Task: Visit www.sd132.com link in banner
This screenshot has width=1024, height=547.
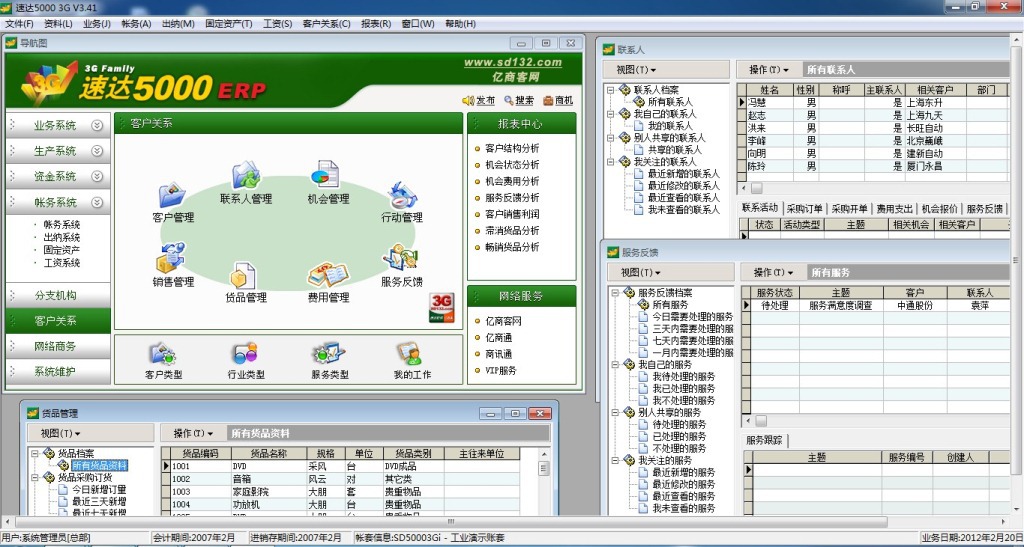Action: coord(513,63)
